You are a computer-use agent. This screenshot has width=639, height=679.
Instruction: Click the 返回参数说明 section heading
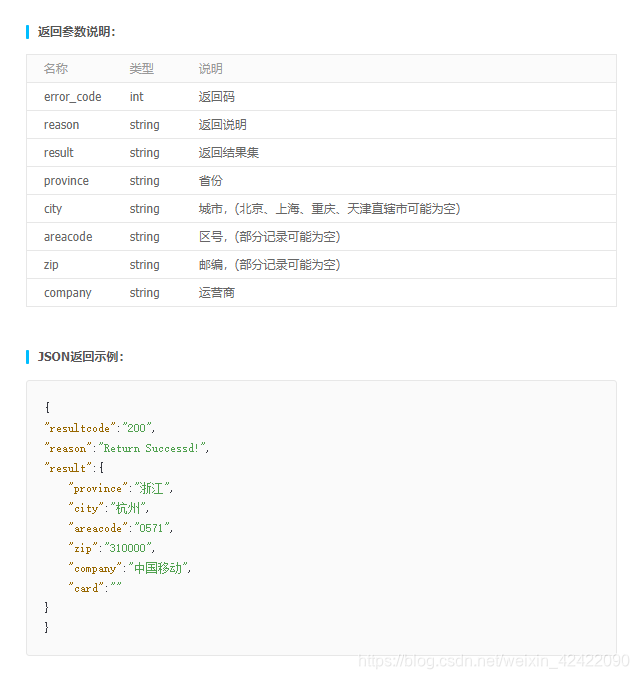[77, 32]
